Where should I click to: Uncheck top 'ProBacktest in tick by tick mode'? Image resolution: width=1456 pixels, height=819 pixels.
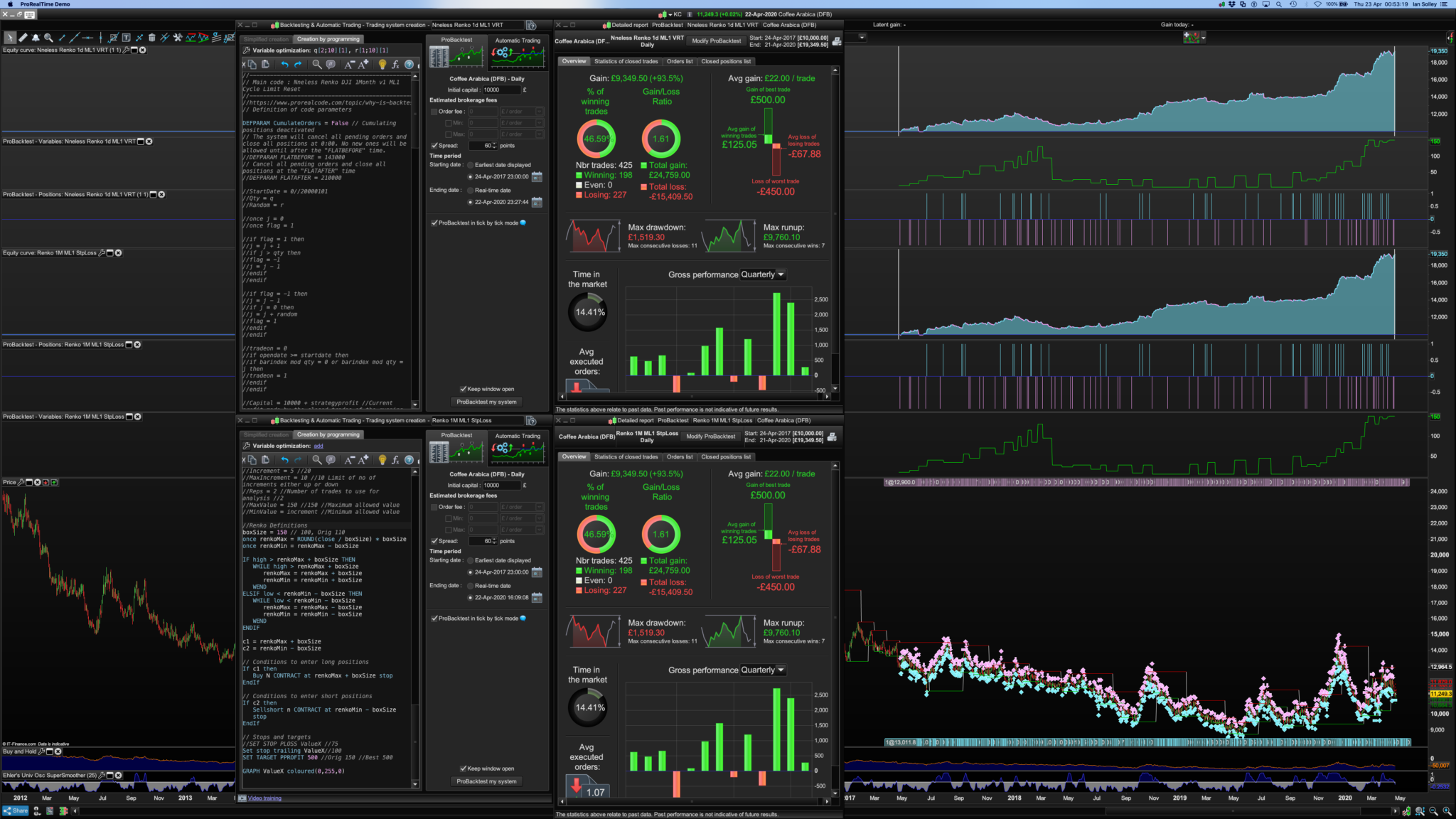434,223
